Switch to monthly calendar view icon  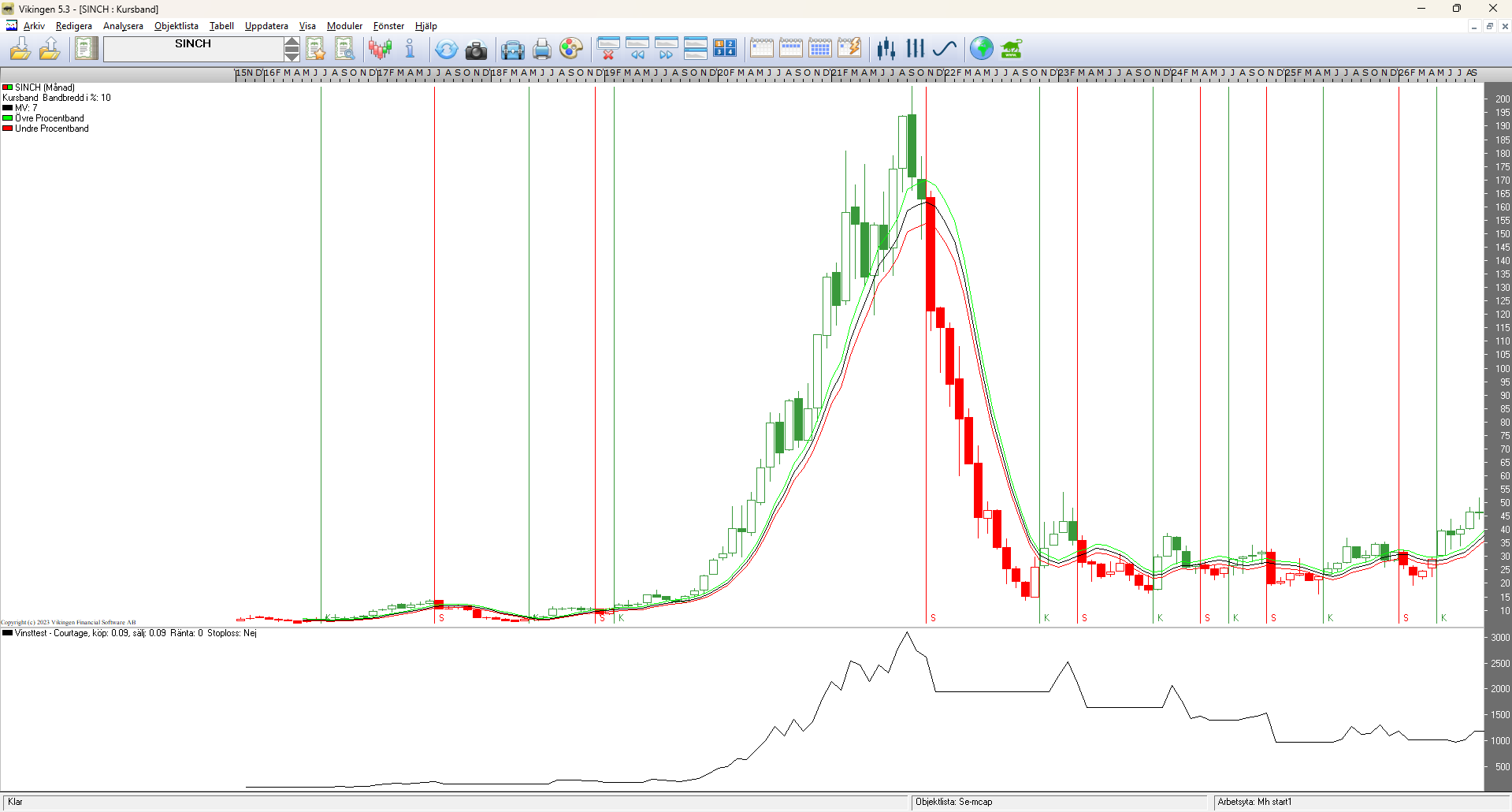[820, 49]
